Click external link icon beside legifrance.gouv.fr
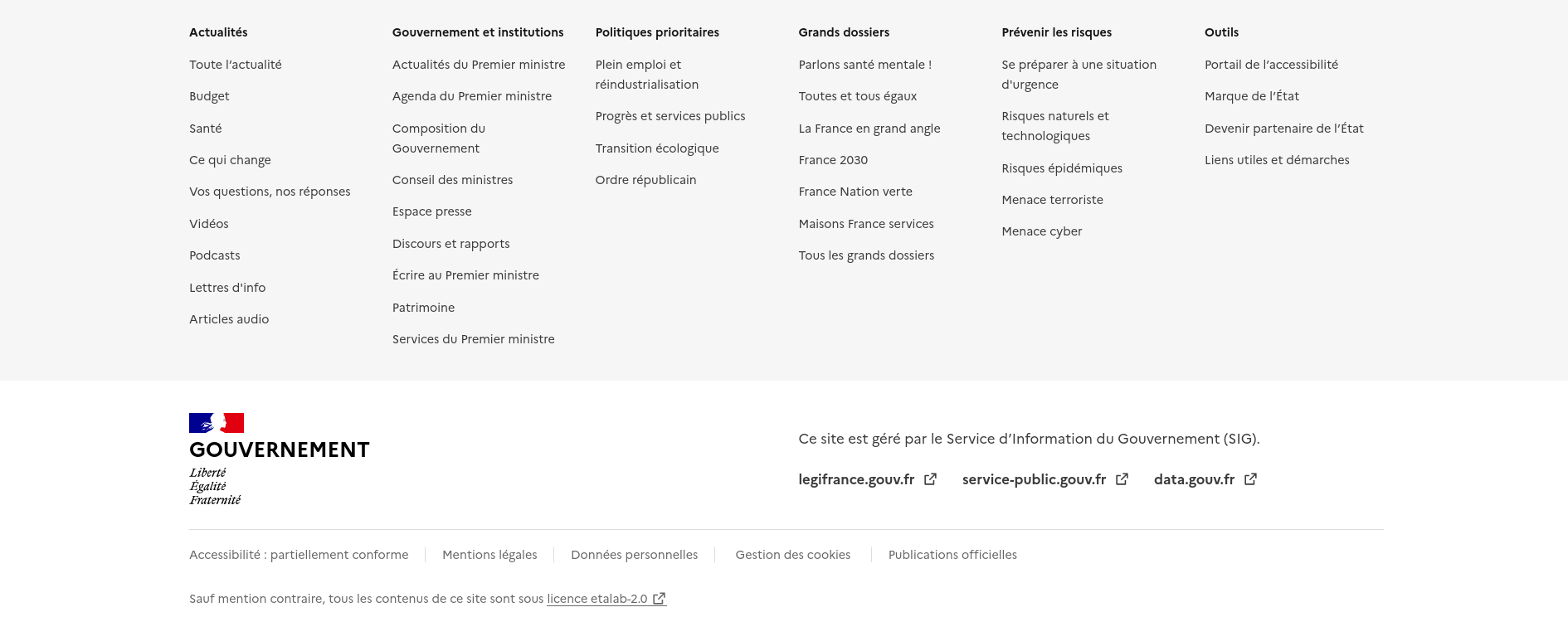1568x617 pixels. [930, 479]
